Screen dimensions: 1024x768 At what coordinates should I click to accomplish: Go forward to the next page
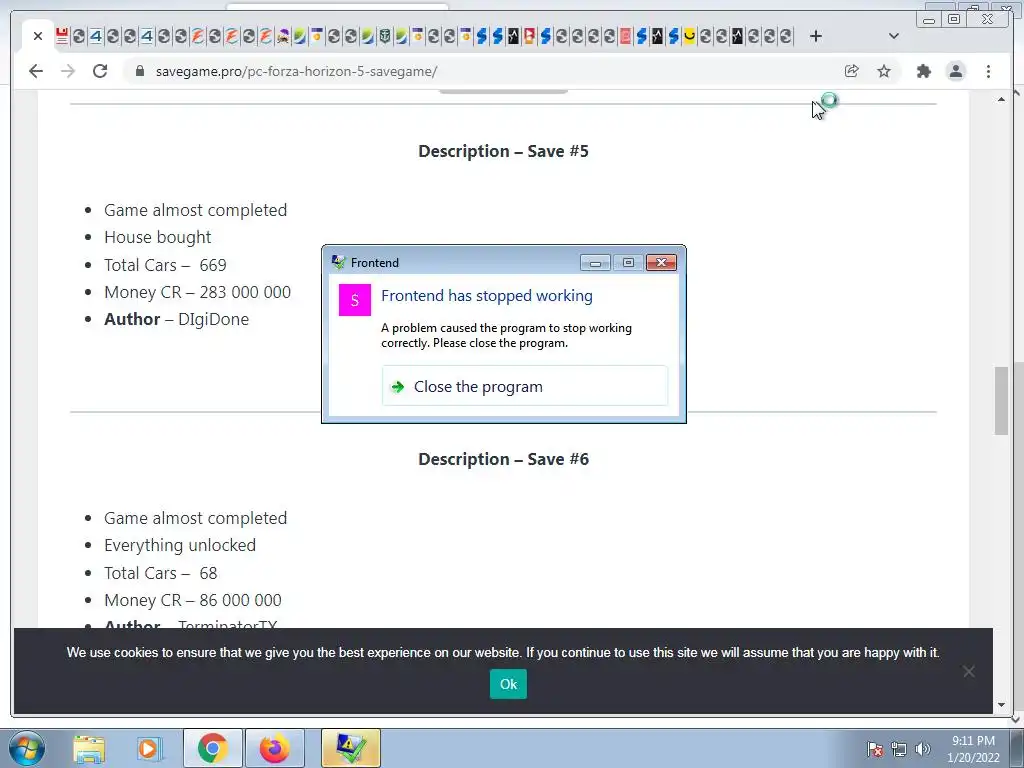(68, 71)
